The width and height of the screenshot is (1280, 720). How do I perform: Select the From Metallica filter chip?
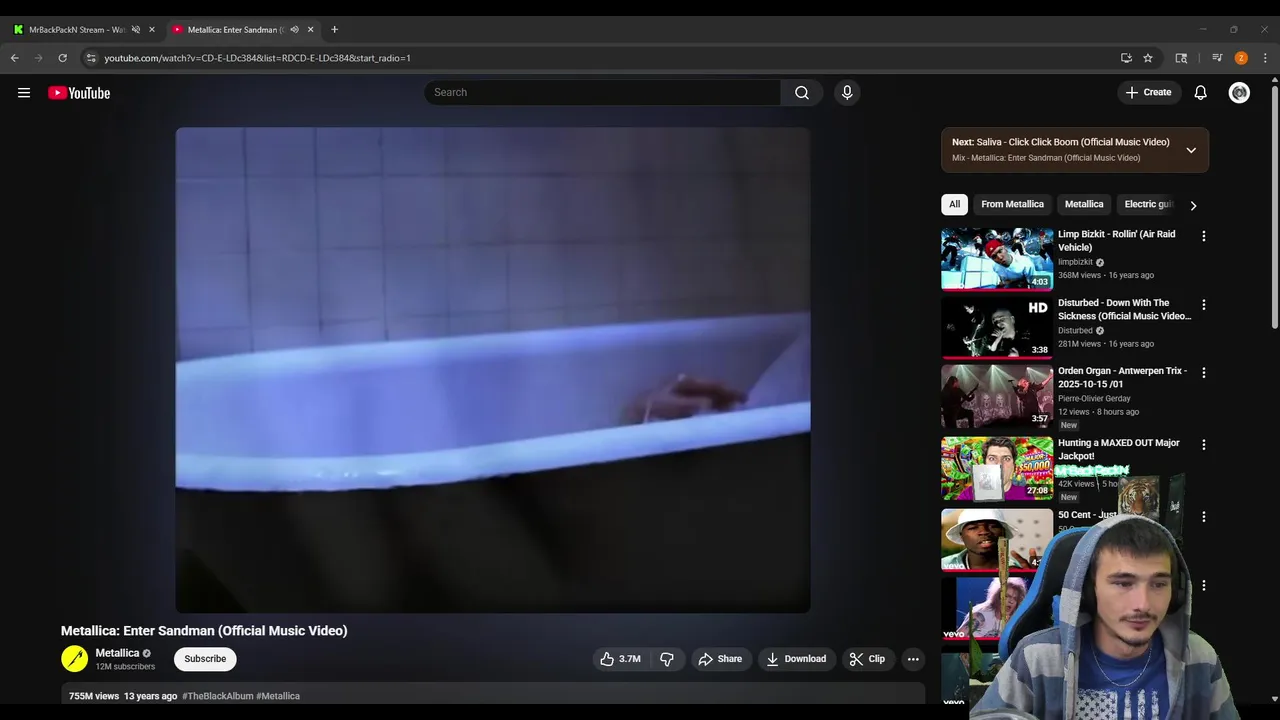coord(1012,204)
